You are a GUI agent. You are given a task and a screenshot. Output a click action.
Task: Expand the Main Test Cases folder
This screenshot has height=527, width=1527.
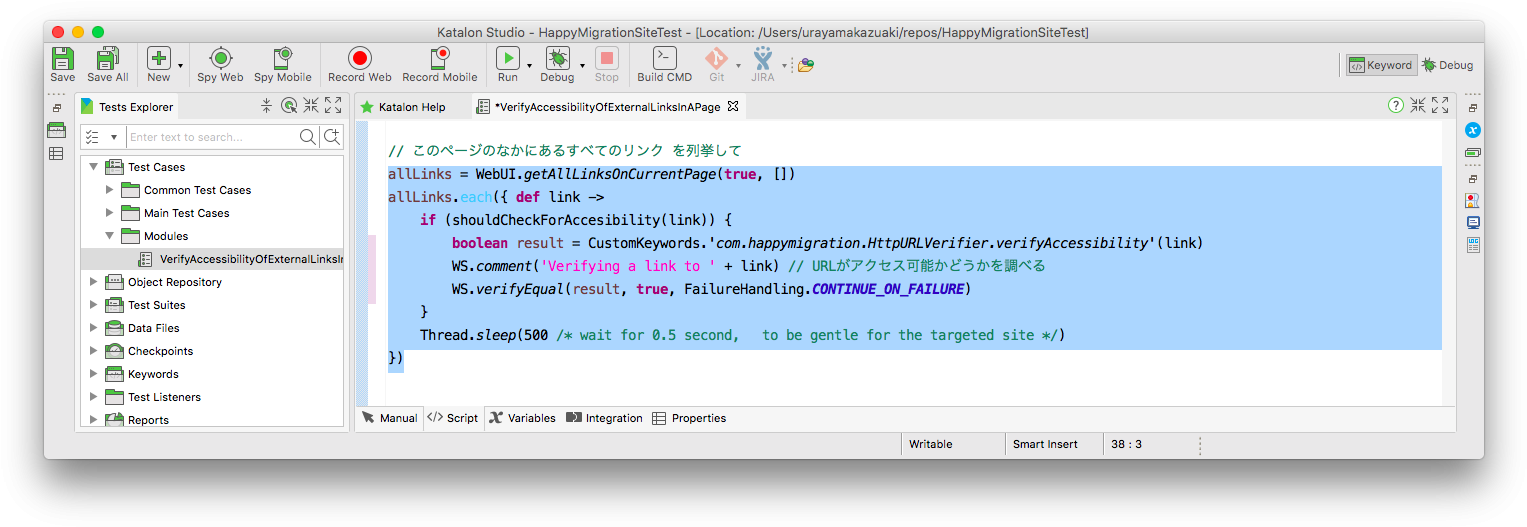(110, 213)
